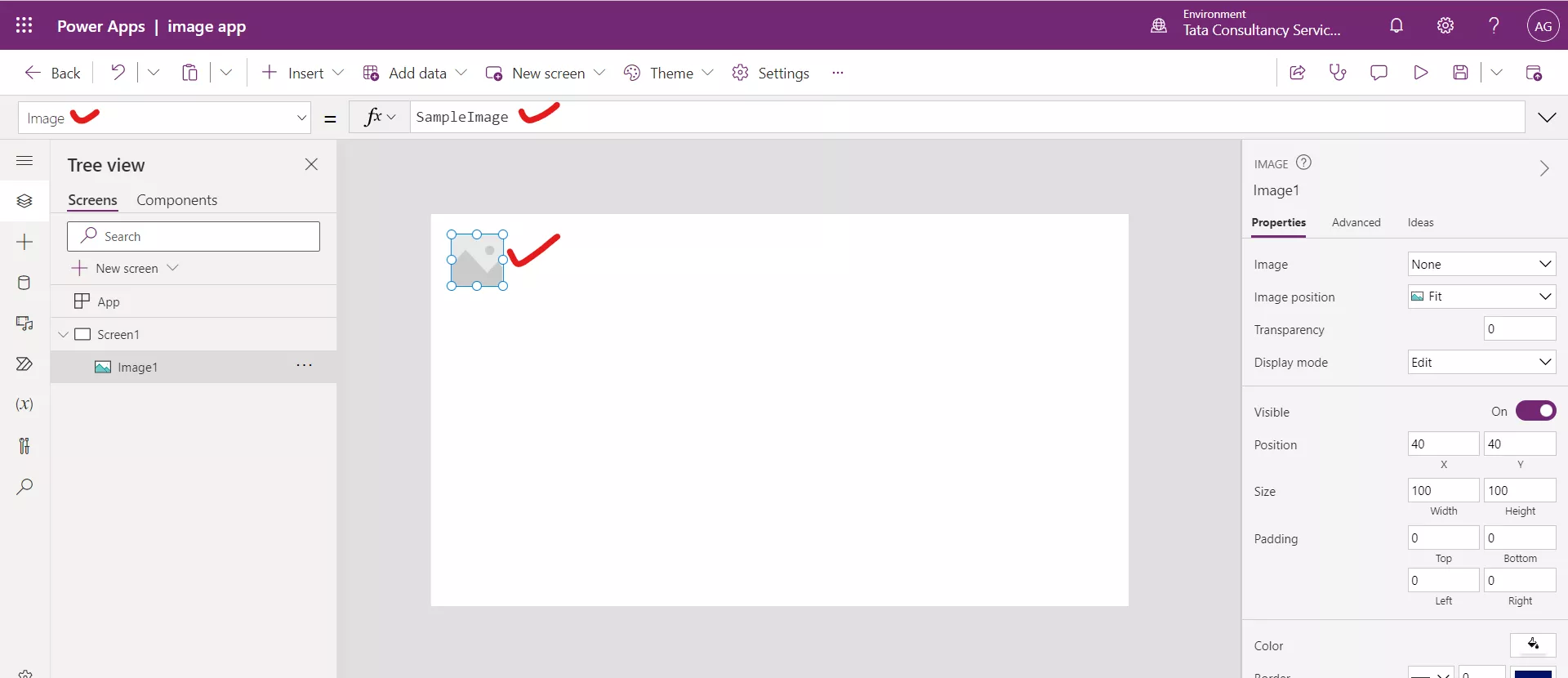Viewport: 1568px width, 678px height.
Task: Open the Insert plus icon in the left rail
Action: pos(24,242)
